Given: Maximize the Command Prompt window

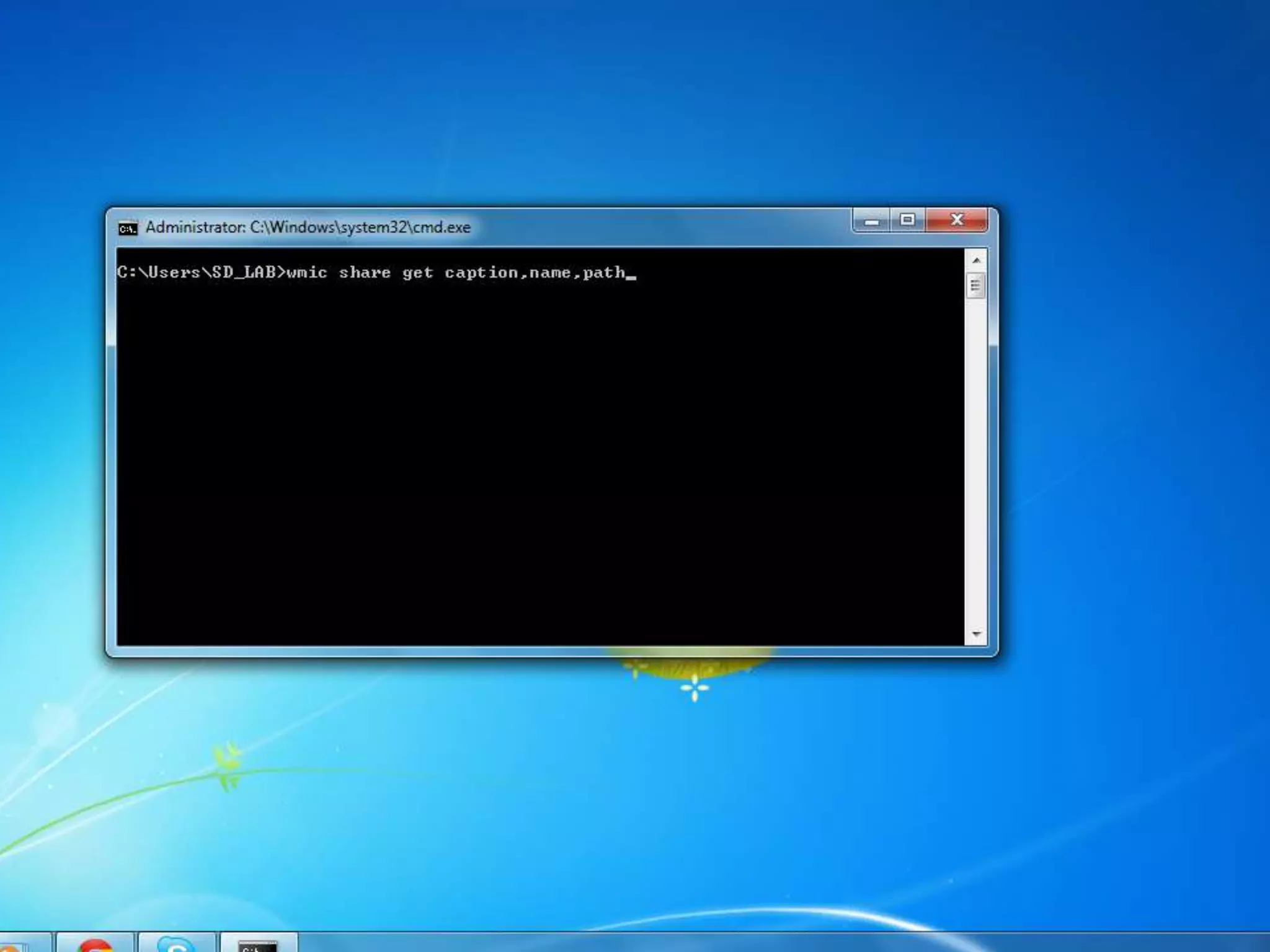Looking at the screenshot, I should (x=908, y=220).
